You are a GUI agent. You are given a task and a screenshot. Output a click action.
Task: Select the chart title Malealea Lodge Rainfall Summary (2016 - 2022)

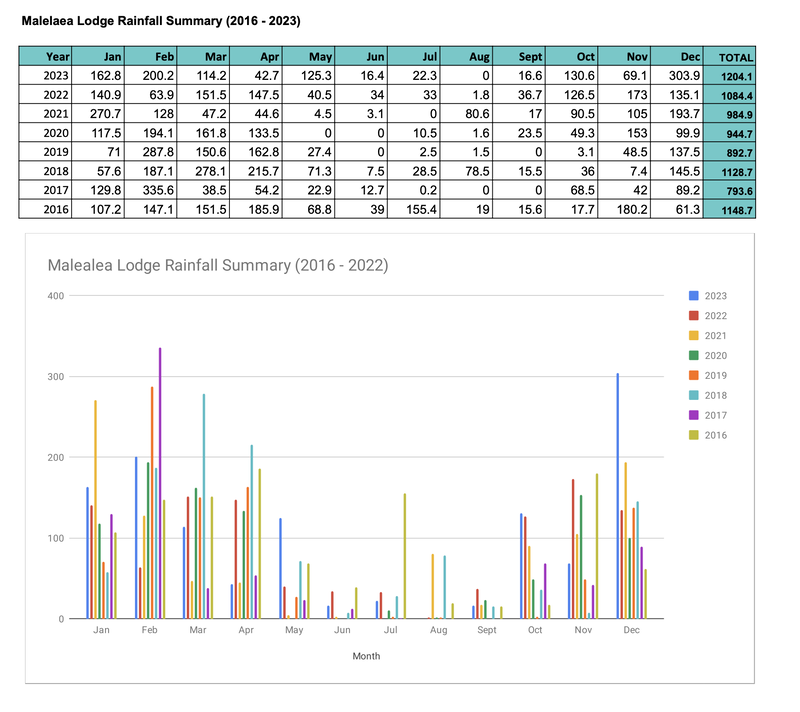(218, 265)
